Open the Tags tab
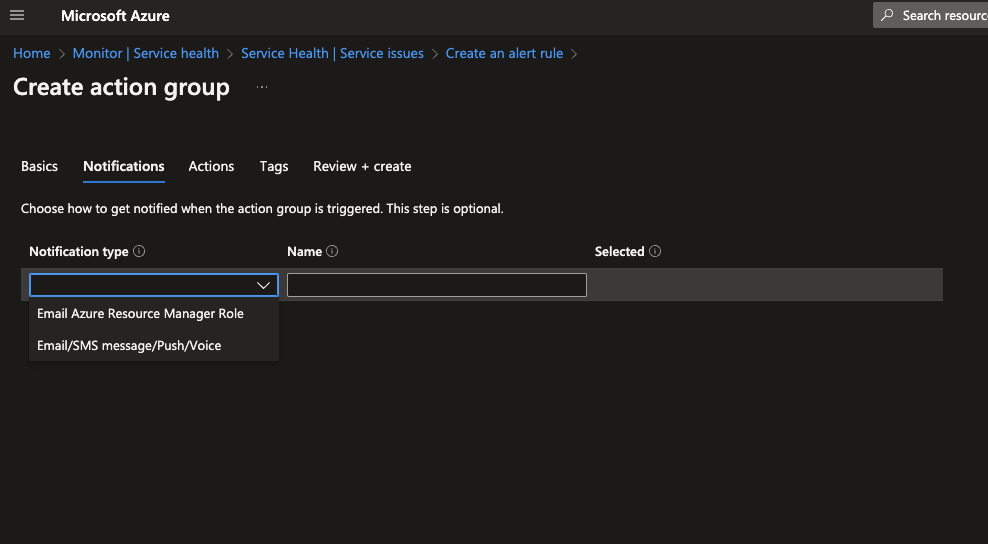This screenshot has width=988, height=544. coord(273,166)
